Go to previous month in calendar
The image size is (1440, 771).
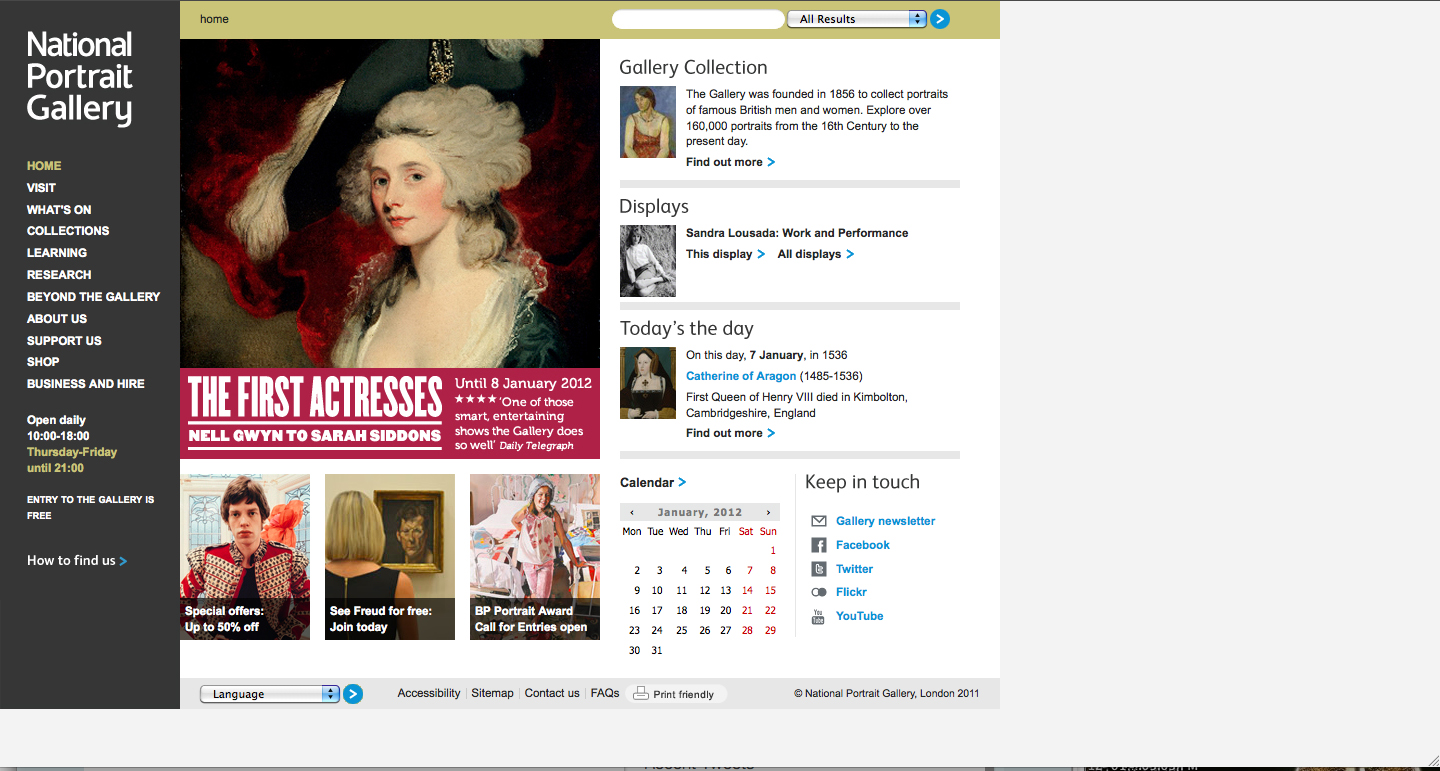click(x=632, y=513)
